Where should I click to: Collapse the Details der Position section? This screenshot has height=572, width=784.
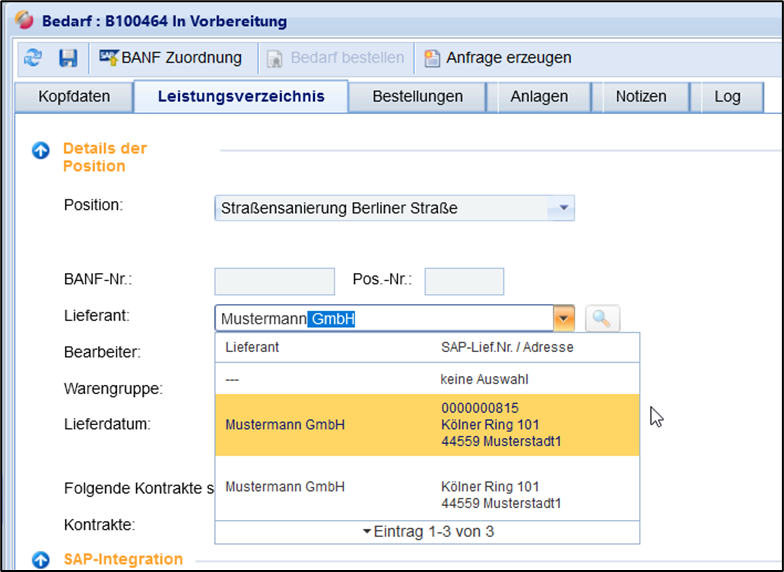tap(41, 151)
